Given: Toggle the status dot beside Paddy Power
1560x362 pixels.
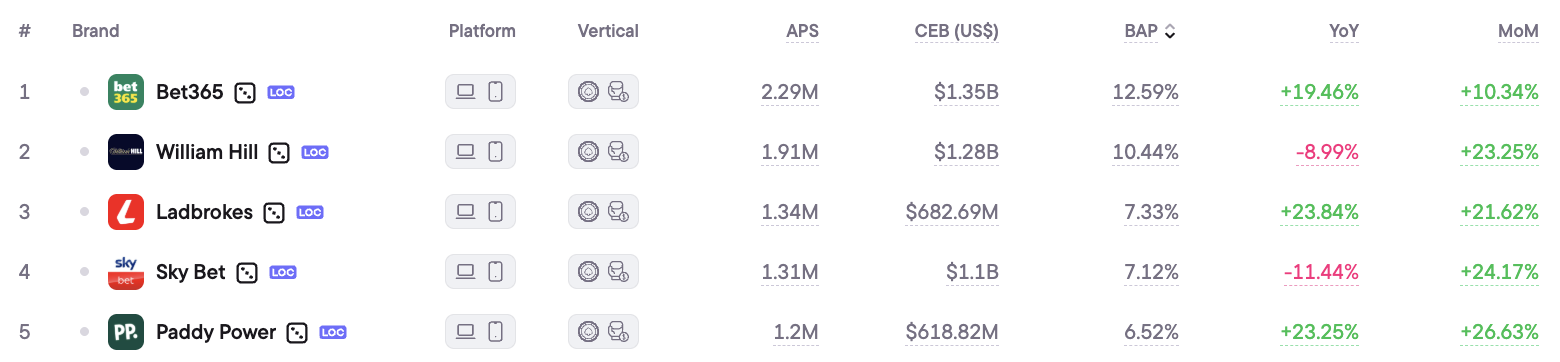Looking at the screenshot, I should pos(85,332).
